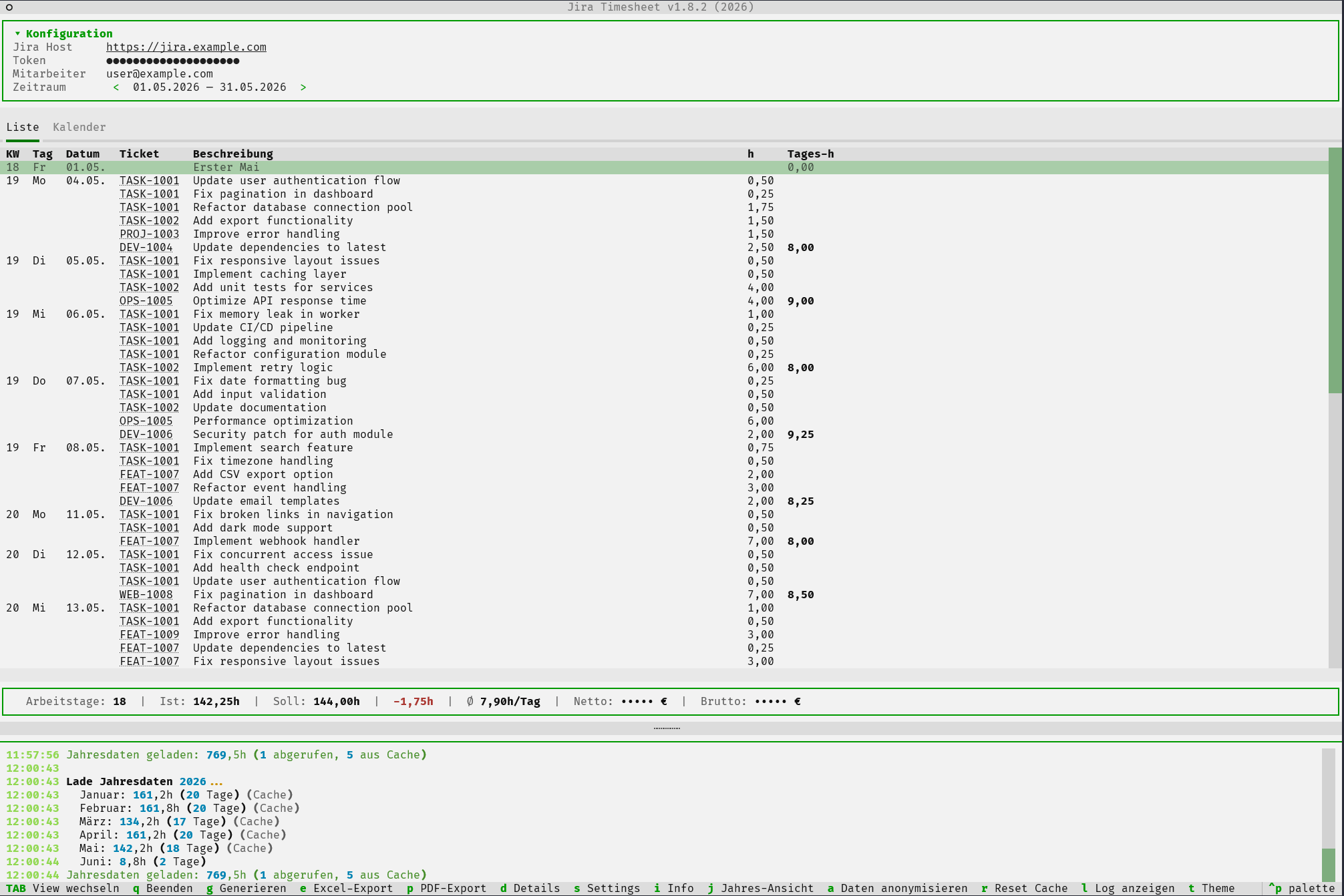Open ticket DEV-1006 Security patch for auth module
The width and height of the screenshot is (1344, 896).
(146, 435)
